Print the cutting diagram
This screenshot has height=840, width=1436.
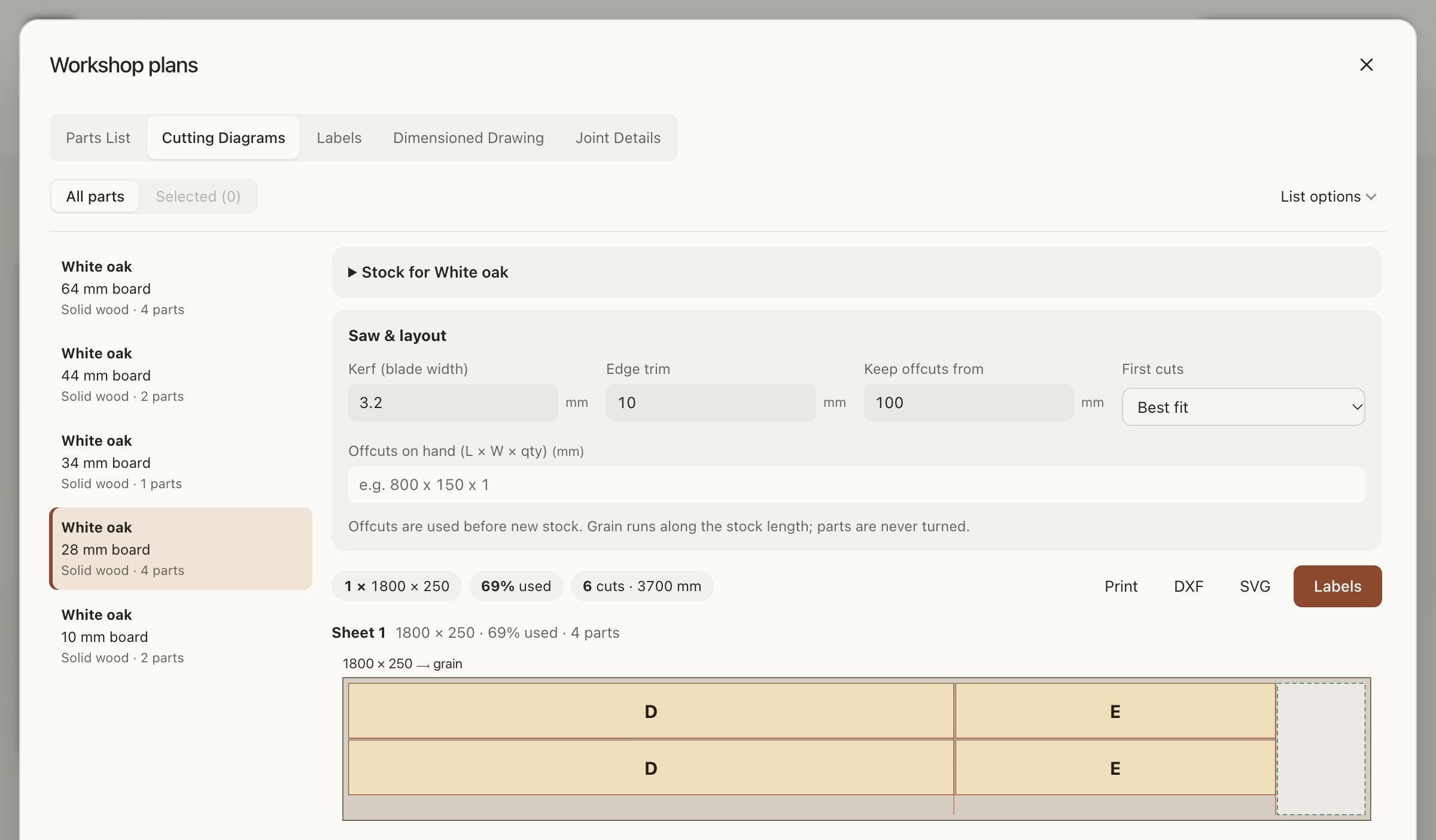[x=1121, y=586]
